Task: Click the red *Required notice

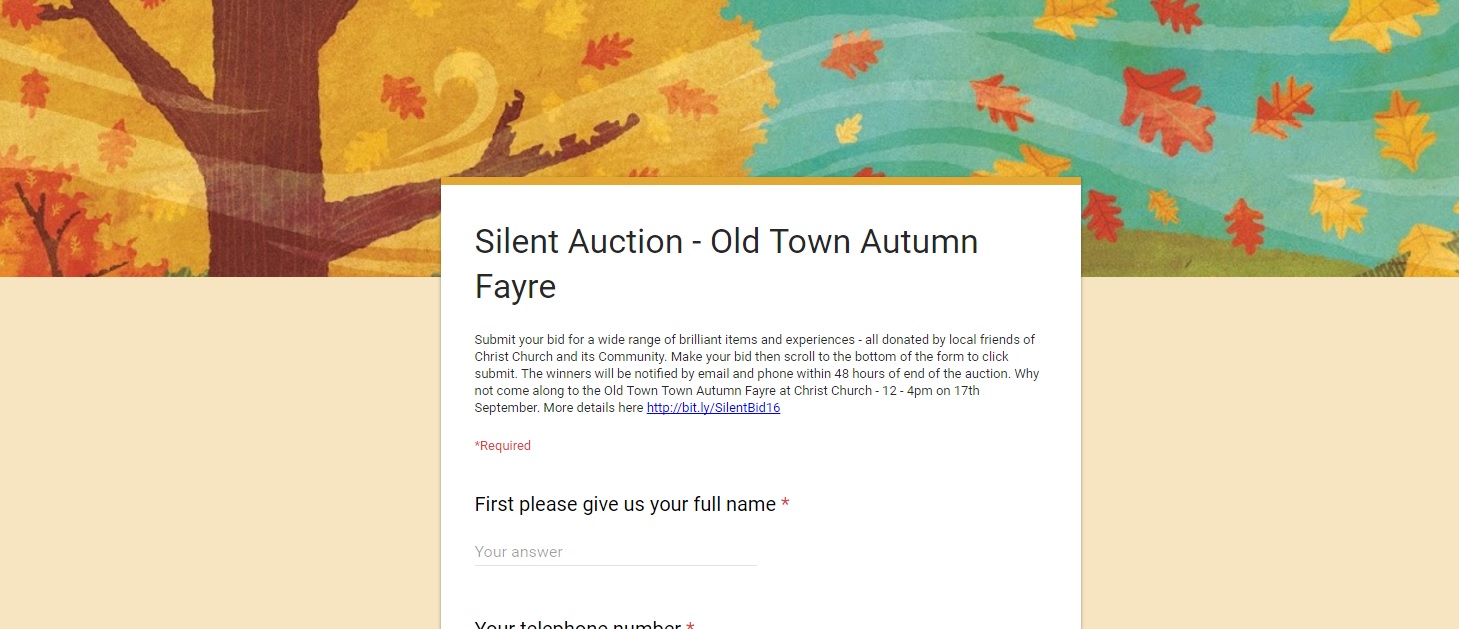Action: tap(503, 446)
